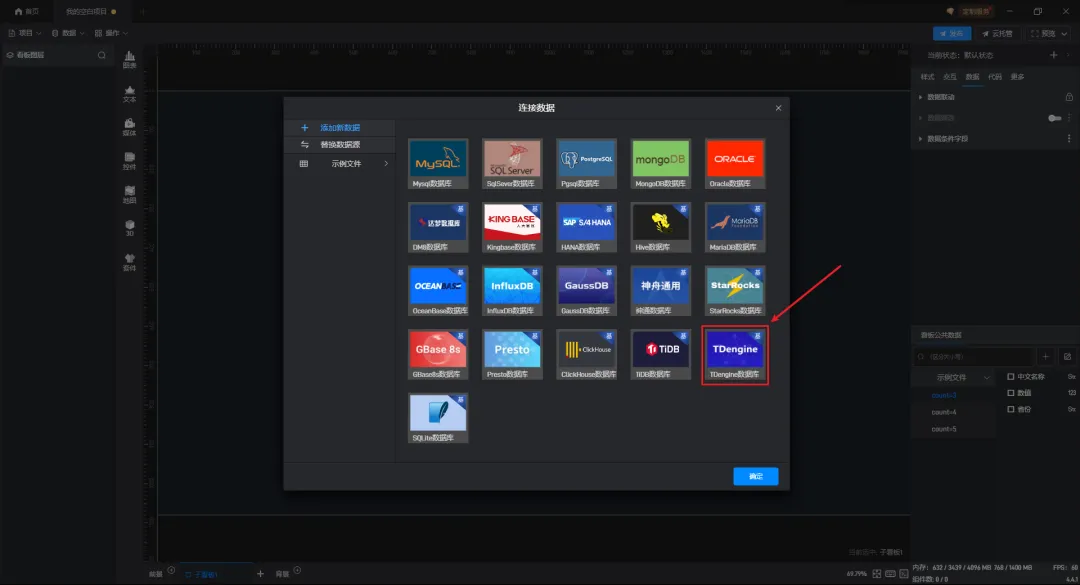This screenshot has height=585, width=1080.
Task: Open the 地图 (map) component panel
Action: (129, 195)
